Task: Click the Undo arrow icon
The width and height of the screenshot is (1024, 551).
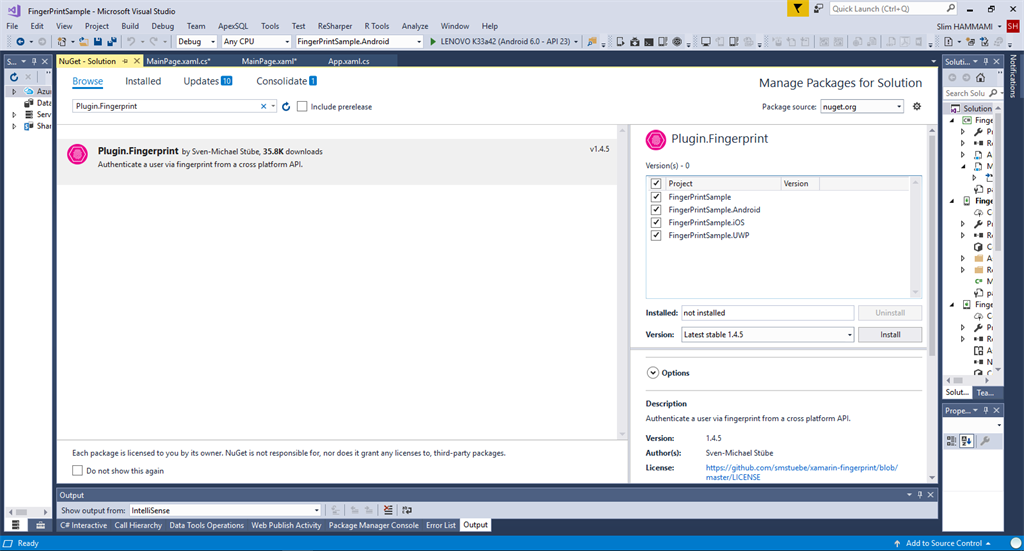Action: coord(131,42)
